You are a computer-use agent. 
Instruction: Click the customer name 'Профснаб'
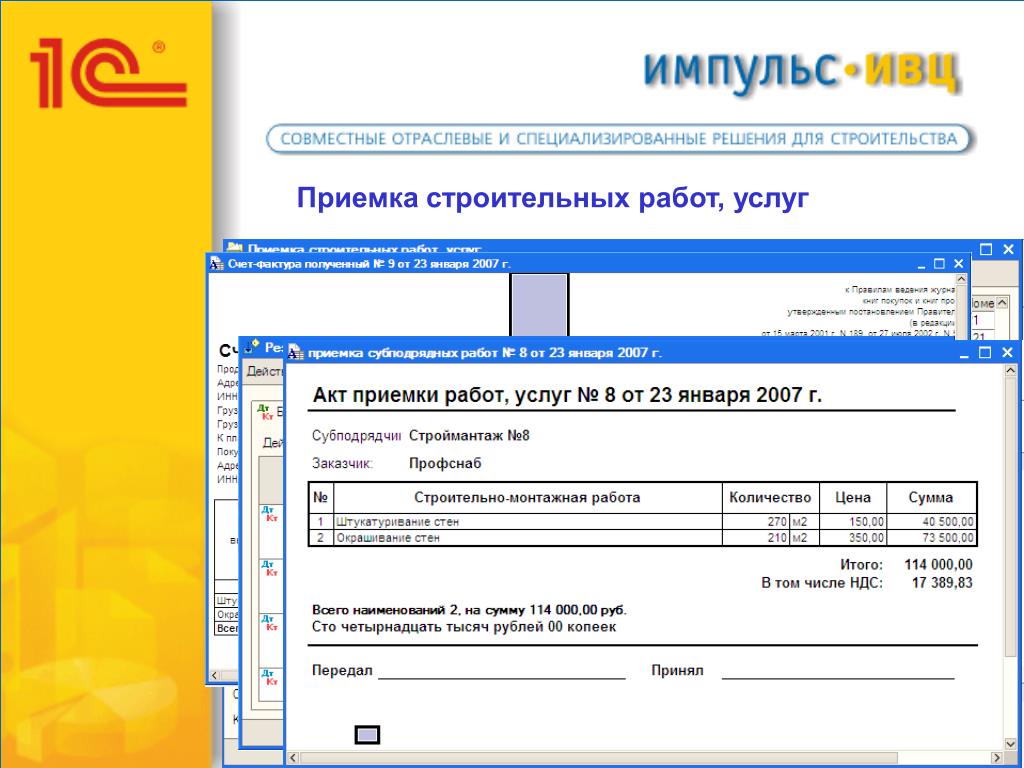(445, 464)
